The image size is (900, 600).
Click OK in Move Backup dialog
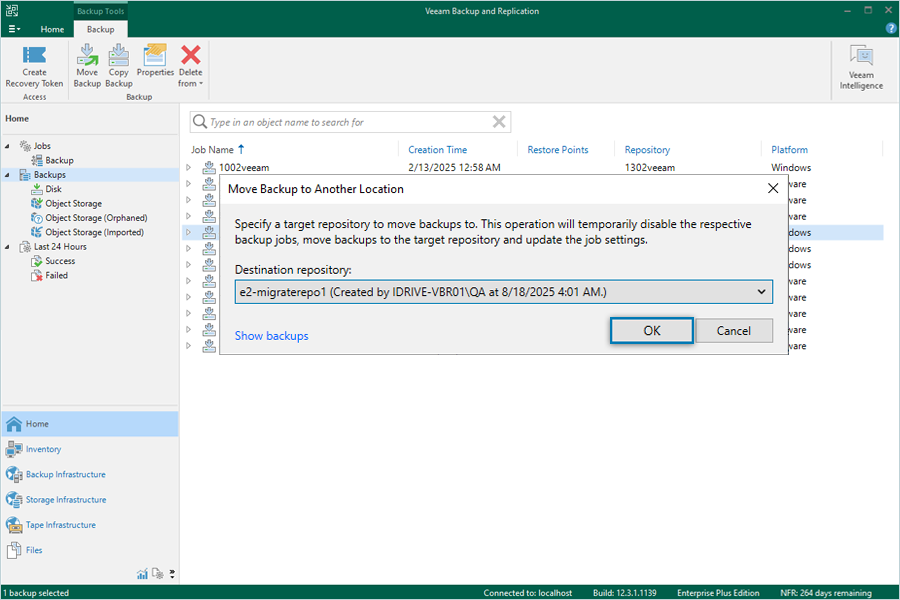651,331
